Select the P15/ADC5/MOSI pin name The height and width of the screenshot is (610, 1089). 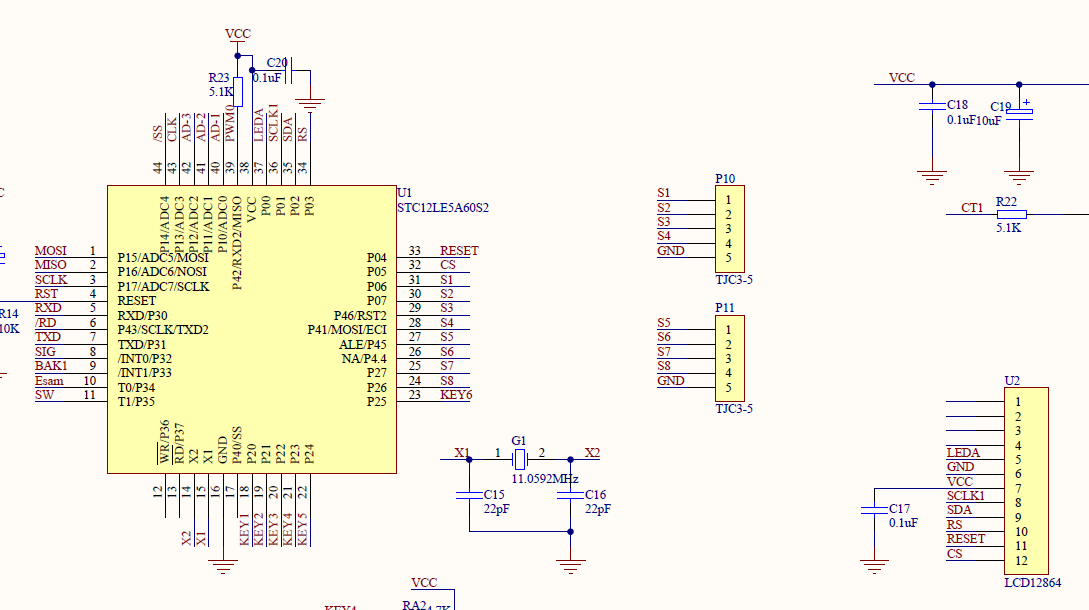[x=163, y=258]
